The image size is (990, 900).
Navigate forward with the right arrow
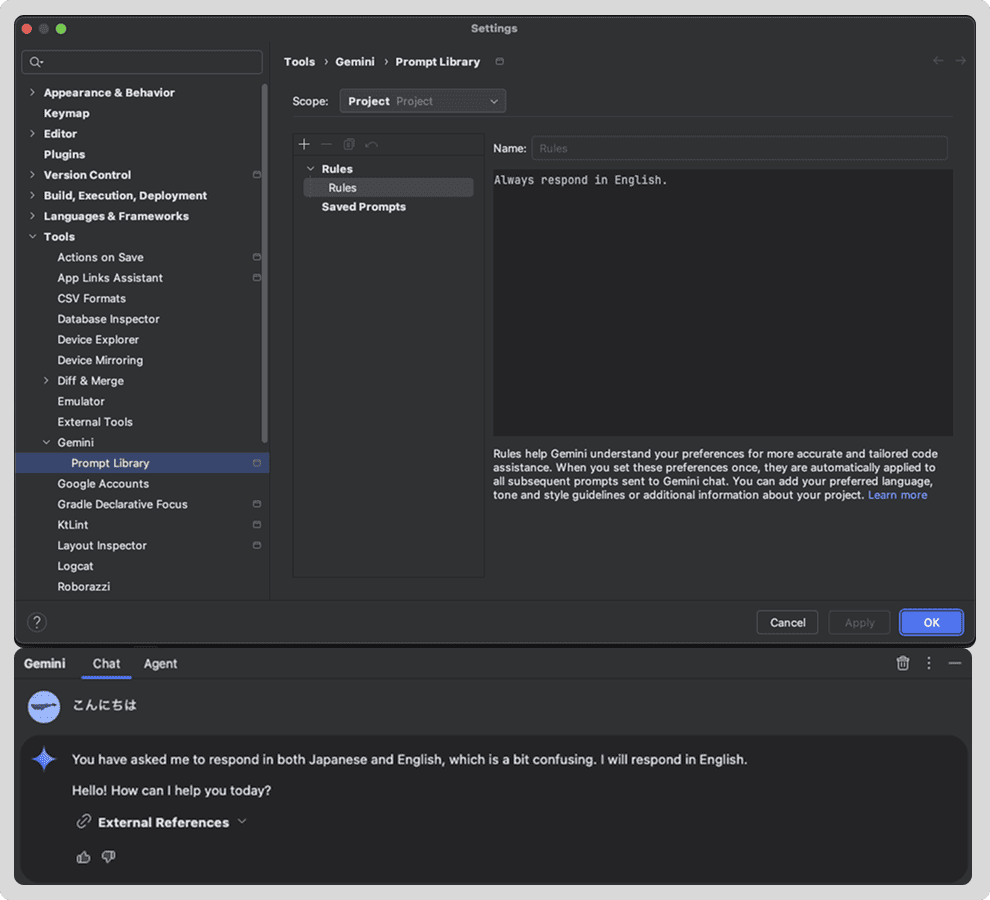[960, 61]
